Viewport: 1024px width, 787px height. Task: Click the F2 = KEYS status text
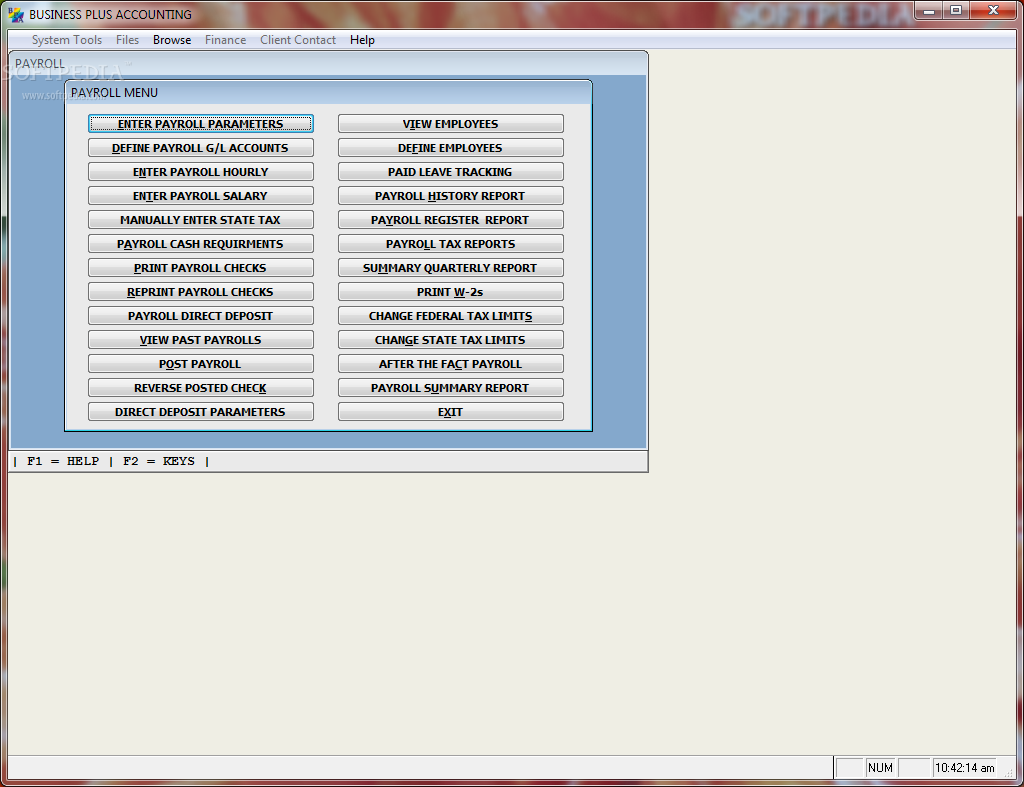point(159,461)
